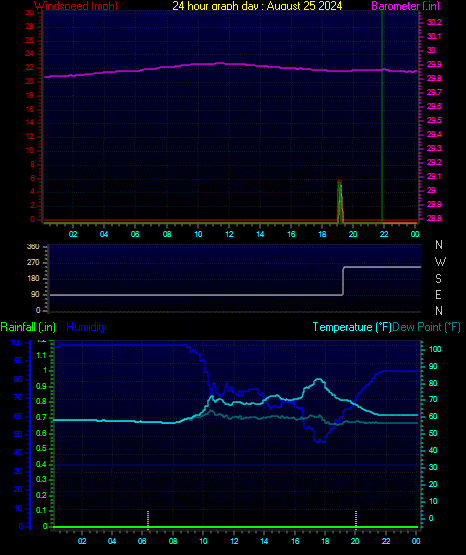466x555 pixels.
Task: Click the 24 hour graph day title
Action: click(257, 5)
